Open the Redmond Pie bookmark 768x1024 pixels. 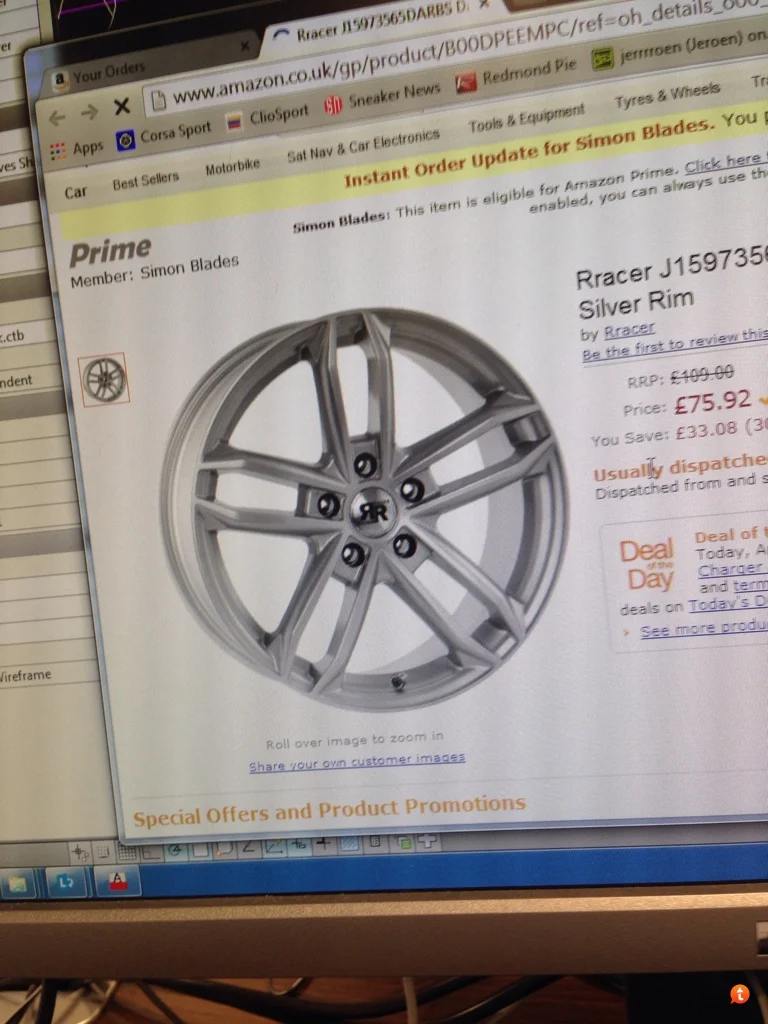point(517,73)
